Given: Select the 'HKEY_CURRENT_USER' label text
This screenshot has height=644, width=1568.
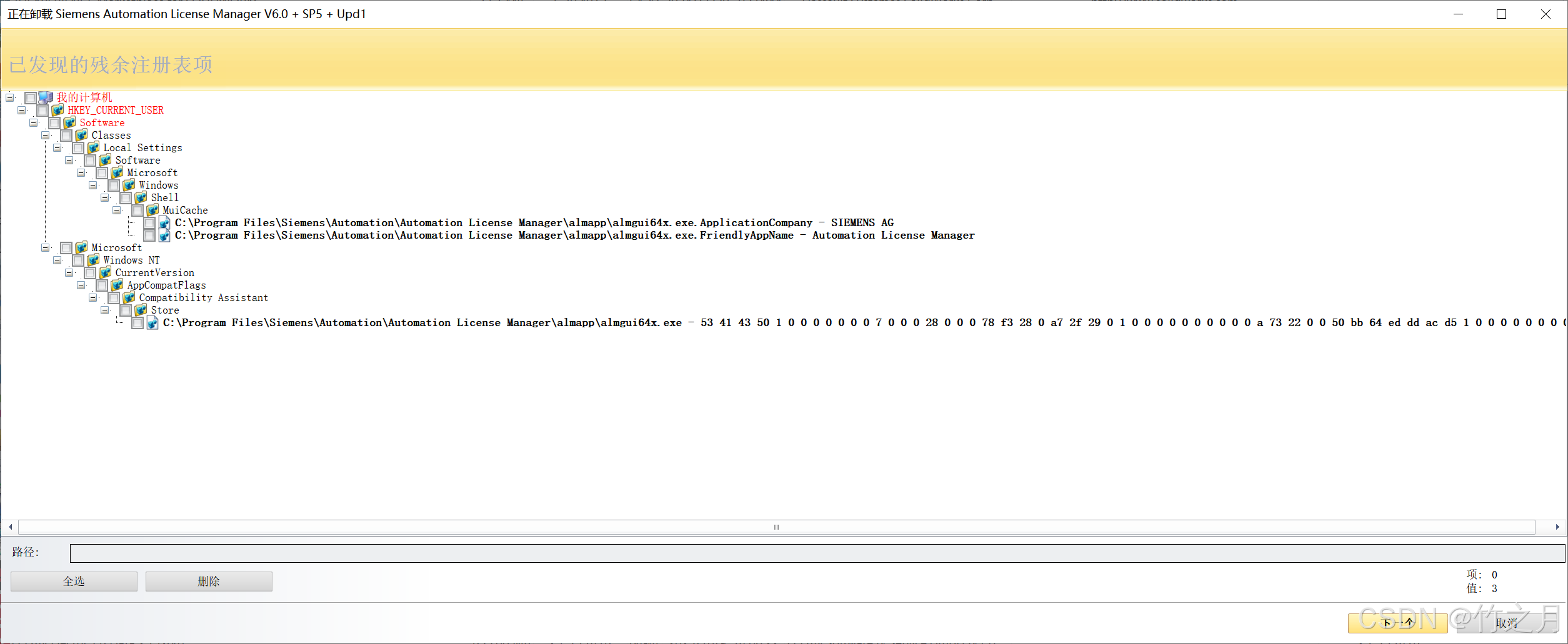Looking at the screenshot, I should [x=116, y=111].
